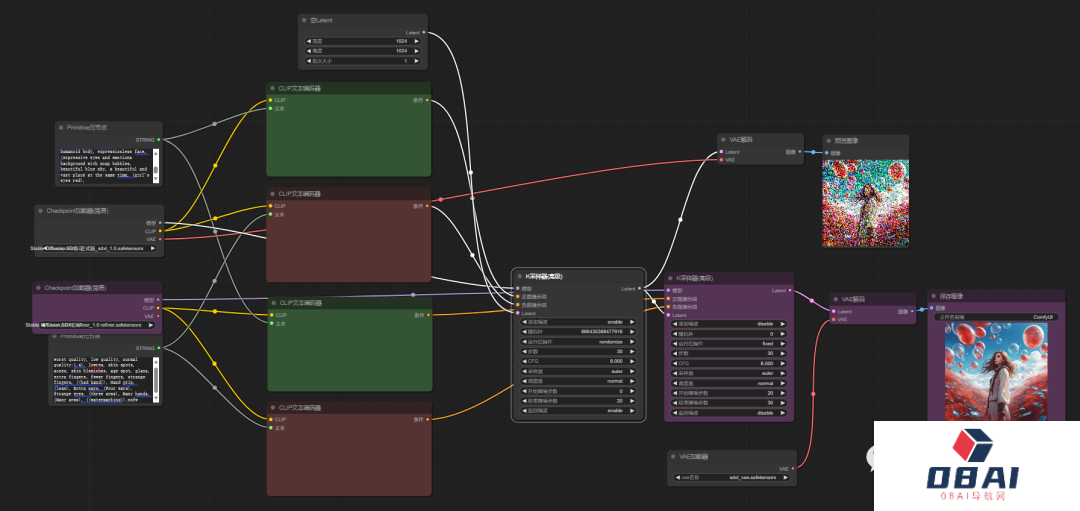
Task: Collapse the 保存图像 node title dot
Action: point(933,296)
